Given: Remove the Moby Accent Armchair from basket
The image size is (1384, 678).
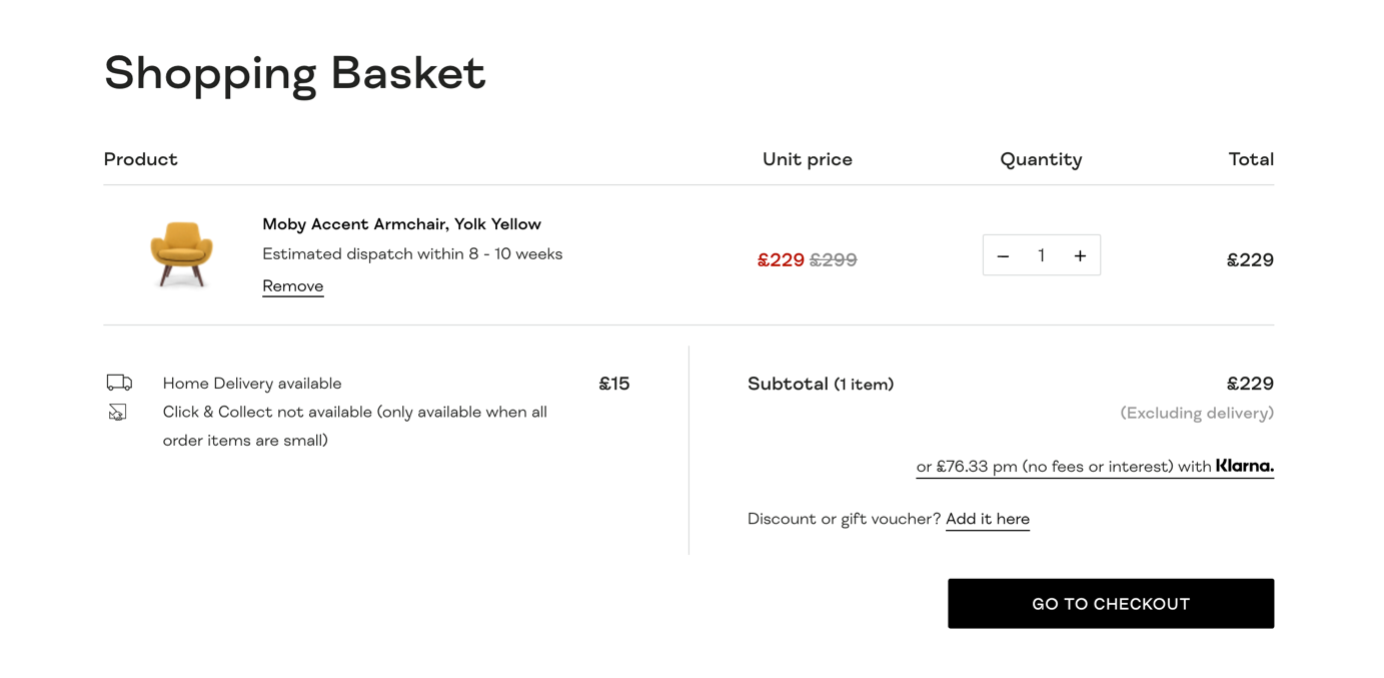Looking at the screenshot, I should (293, 286).
